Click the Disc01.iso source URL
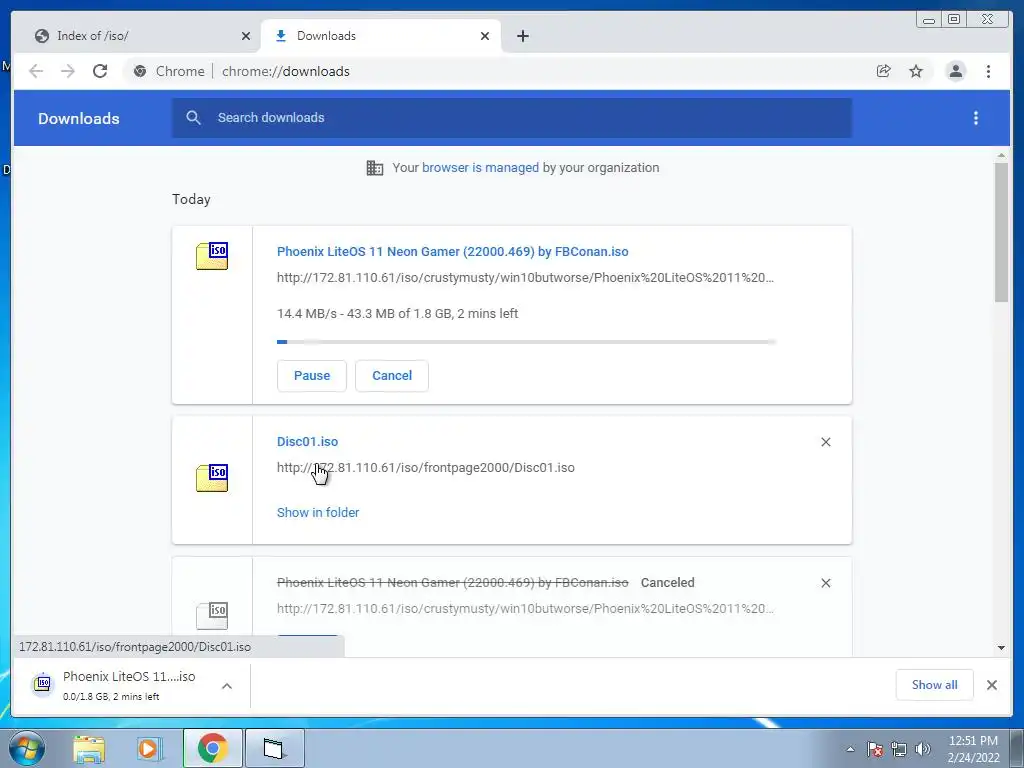 (x=426, y=468)
